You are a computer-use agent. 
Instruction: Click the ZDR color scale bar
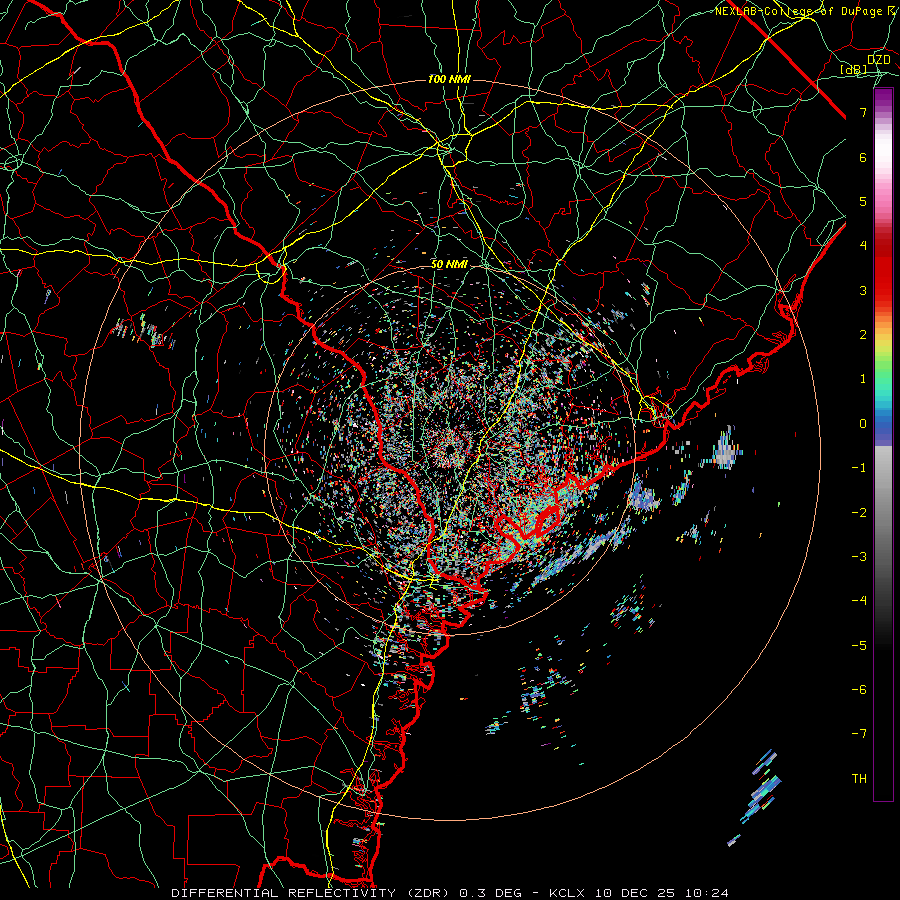point(883,445)
